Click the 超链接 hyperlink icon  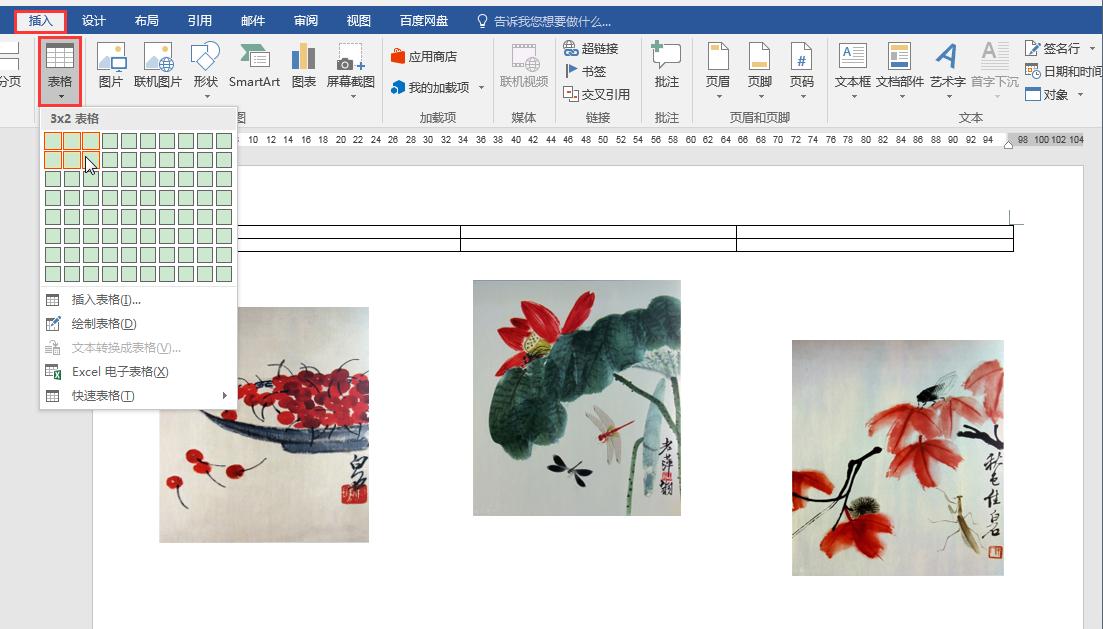tap(590, 48)
